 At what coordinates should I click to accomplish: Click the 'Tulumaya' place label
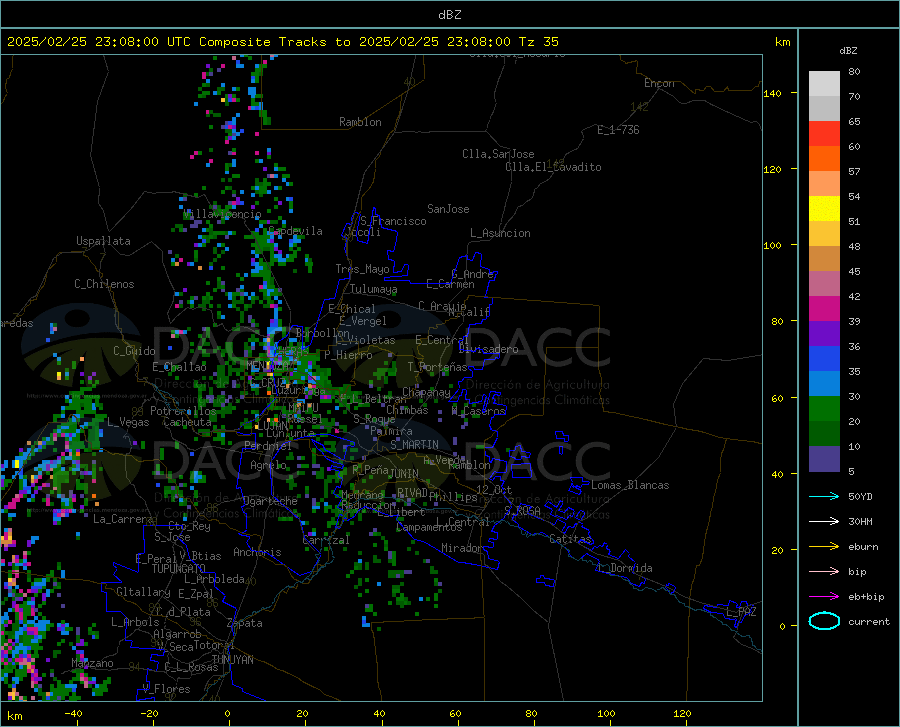(373, 289)
